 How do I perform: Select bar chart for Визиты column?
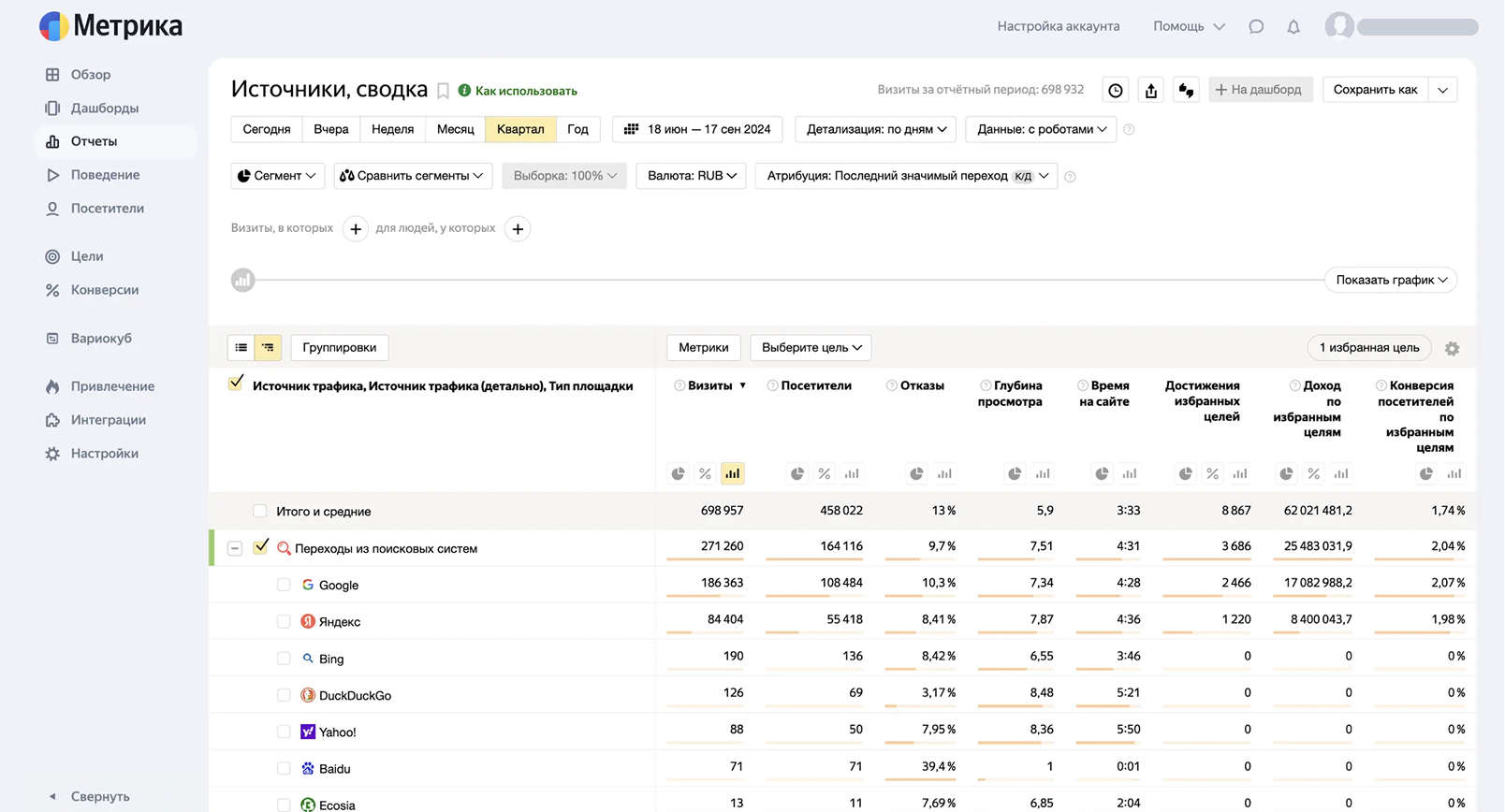(732, 473)
